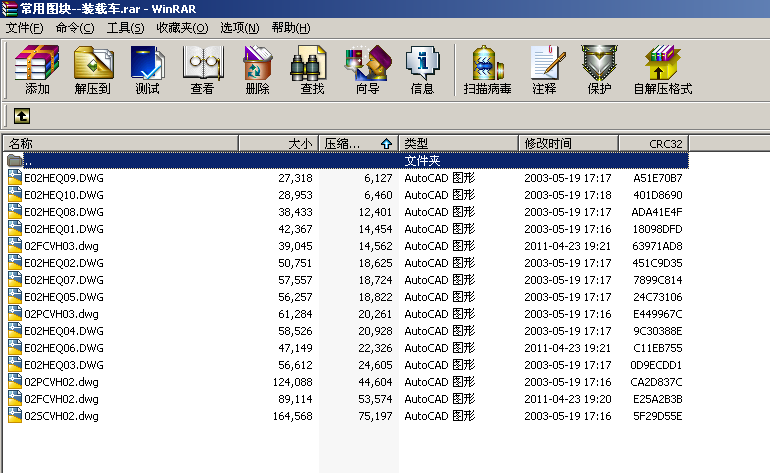Select file name E02HEQ08.DWG
This screenshot has height=473, width=770.
pyautogui.click(x=64, y=212)
